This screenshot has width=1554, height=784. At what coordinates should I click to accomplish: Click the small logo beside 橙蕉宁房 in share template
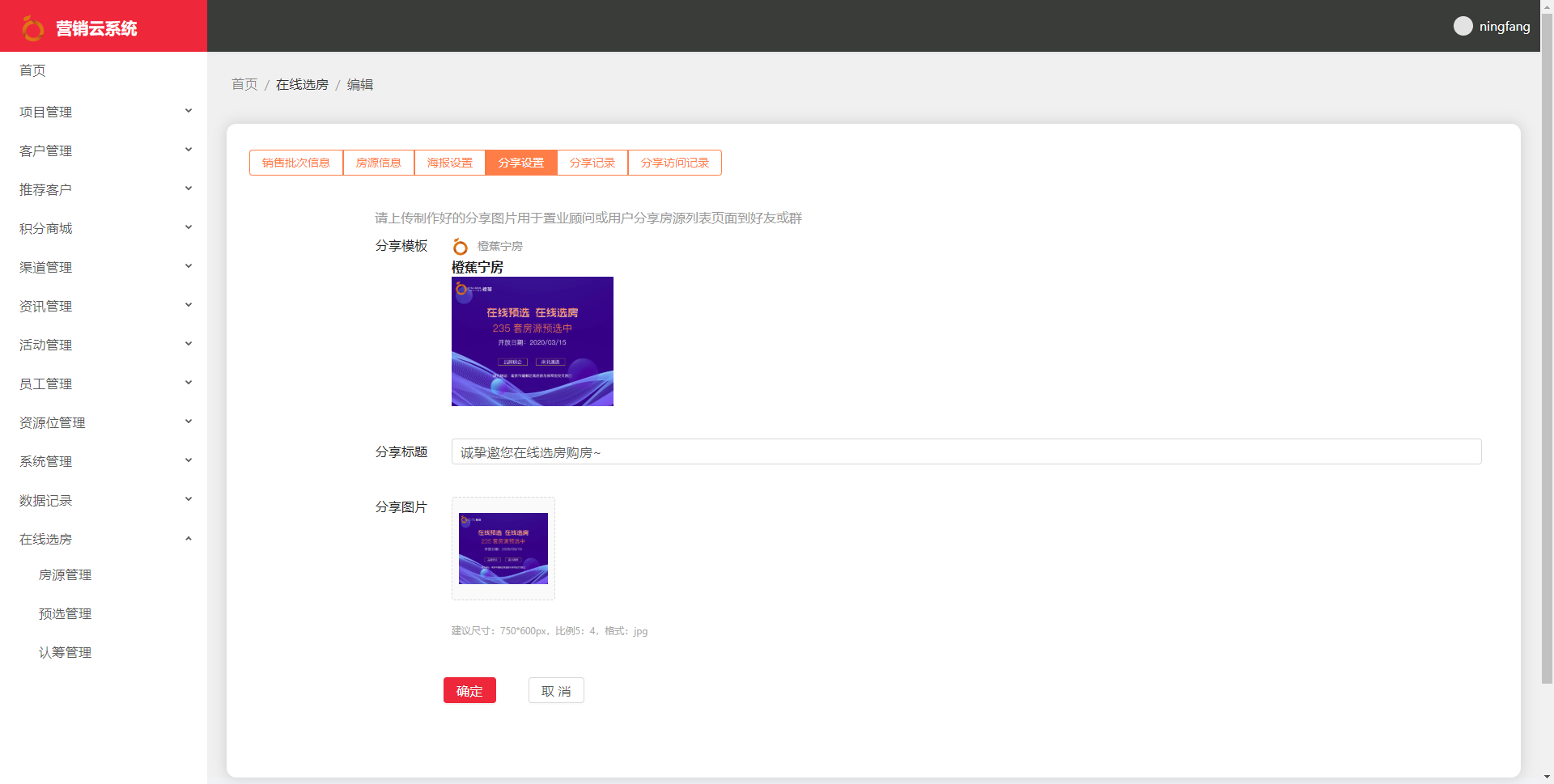point(461,246)
